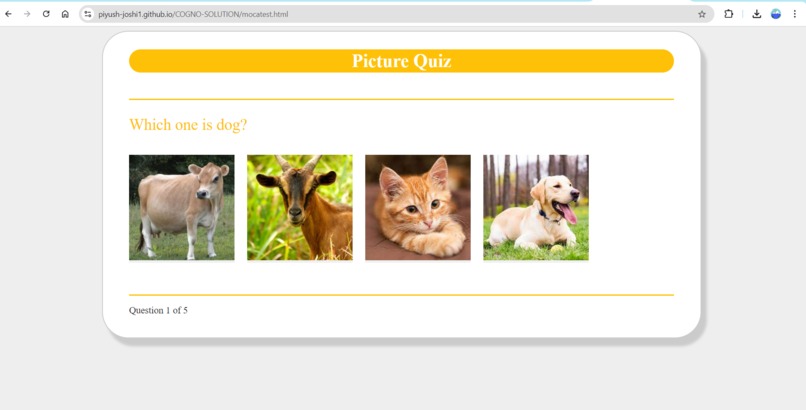Select the goat picture
Image resolution: width=806 pixels, height=410 pixels.
point(300,208)
